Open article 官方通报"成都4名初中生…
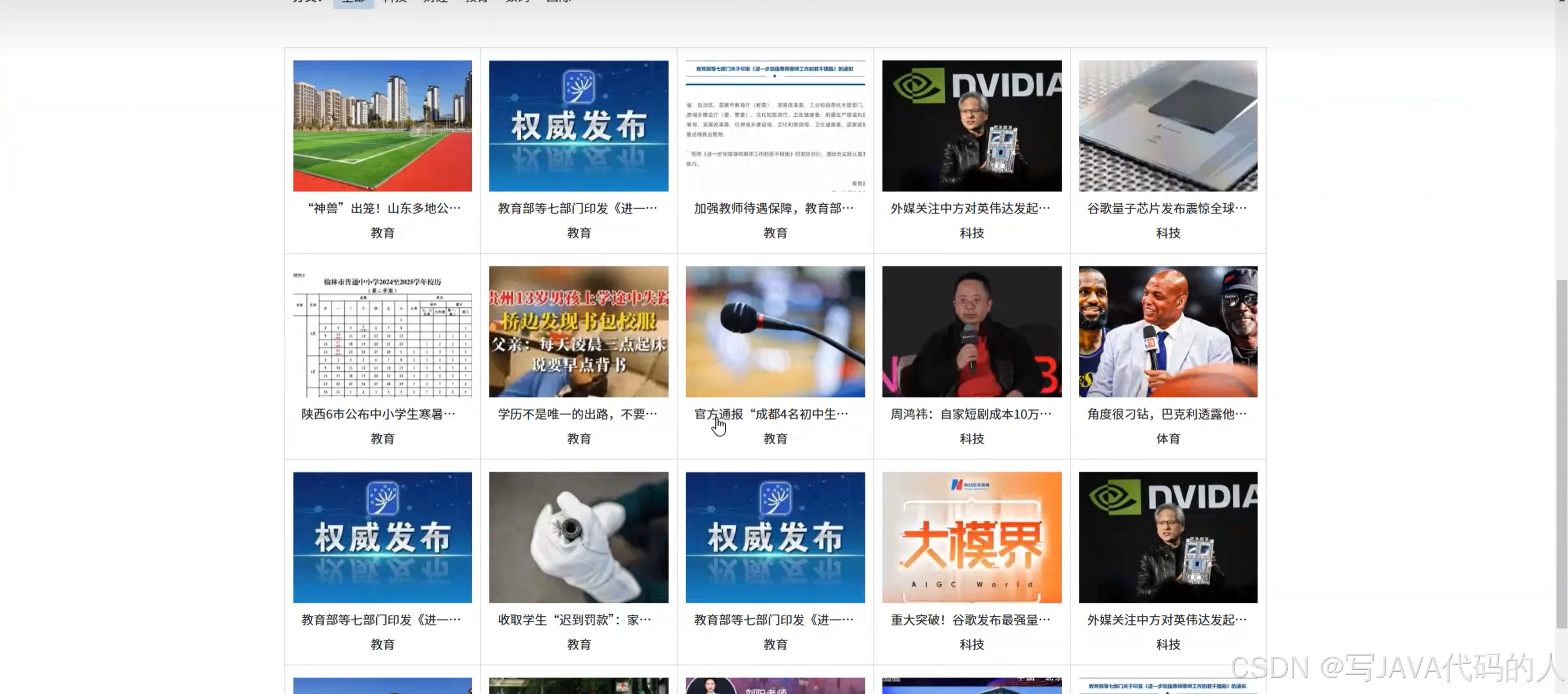Viewport: 1568px width, 694px height. (x=771, y=414)
